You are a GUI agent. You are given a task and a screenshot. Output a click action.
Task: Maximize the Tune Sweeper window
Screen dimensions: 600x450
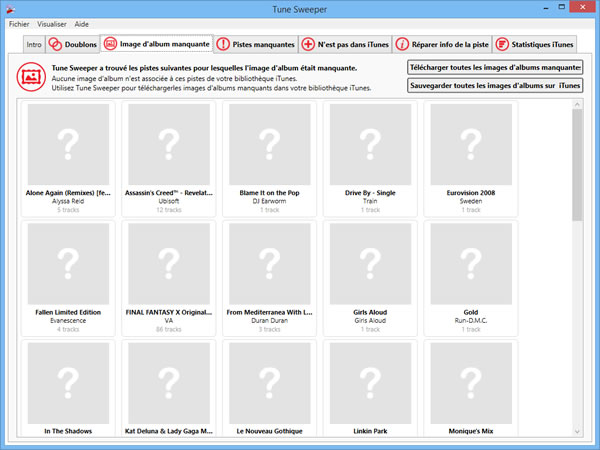(561, 7)
